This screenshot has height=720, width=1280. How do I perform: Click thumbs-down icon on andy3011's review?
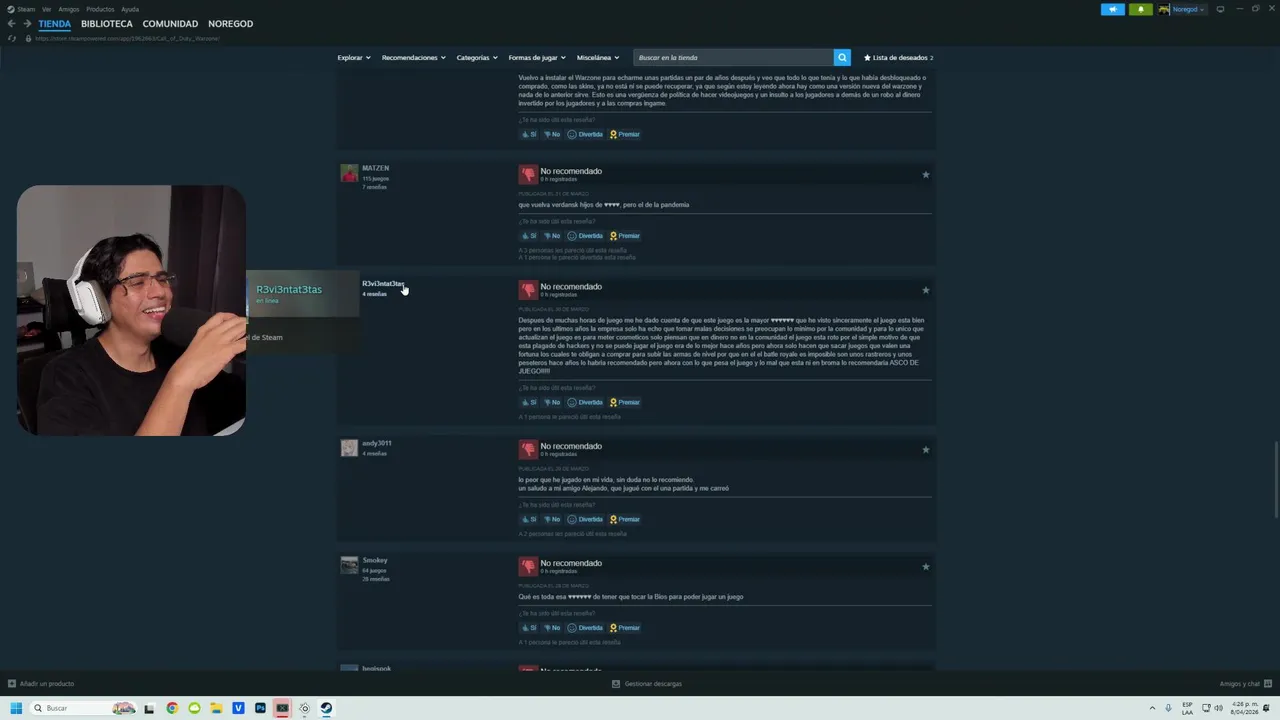pyautogui.click(x=528, y=449)
